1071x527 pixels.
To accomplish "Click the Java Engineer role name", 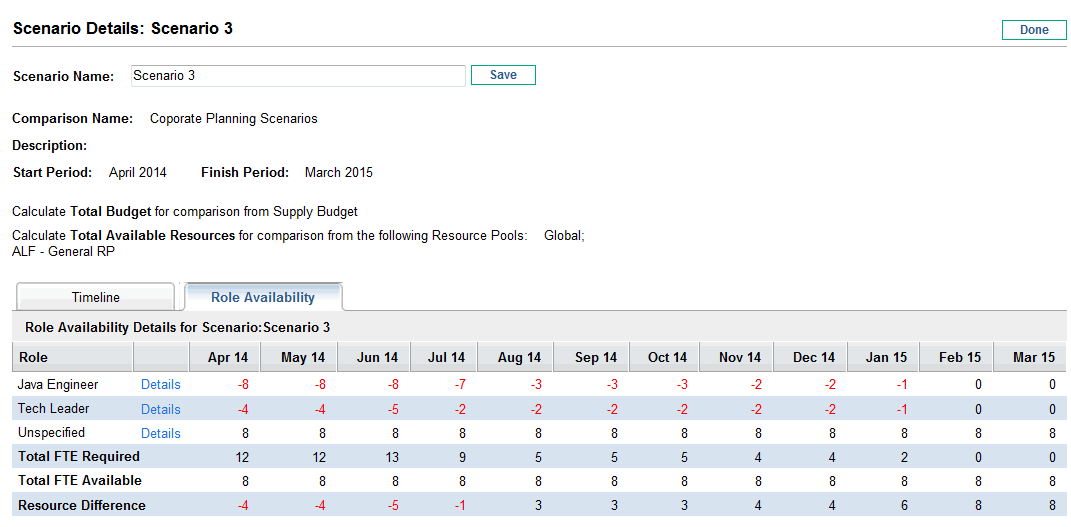I will click(x=57, y=384).
